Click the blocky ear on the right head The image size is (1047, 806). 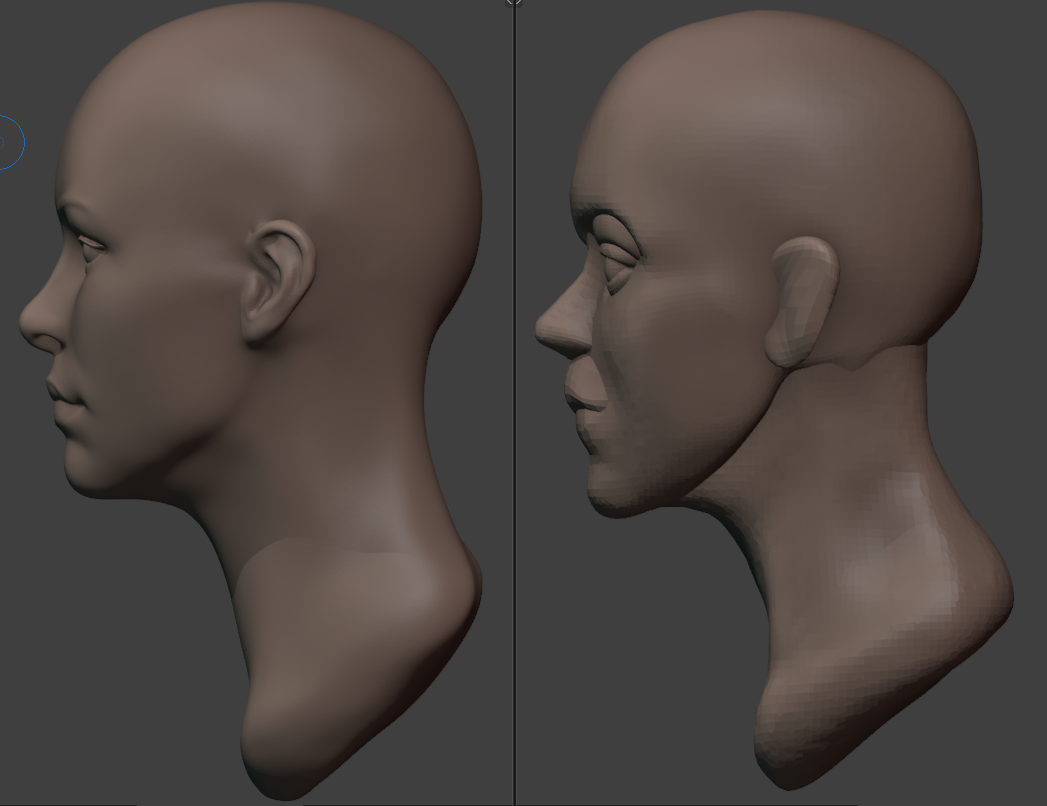[x=802, y=300]
